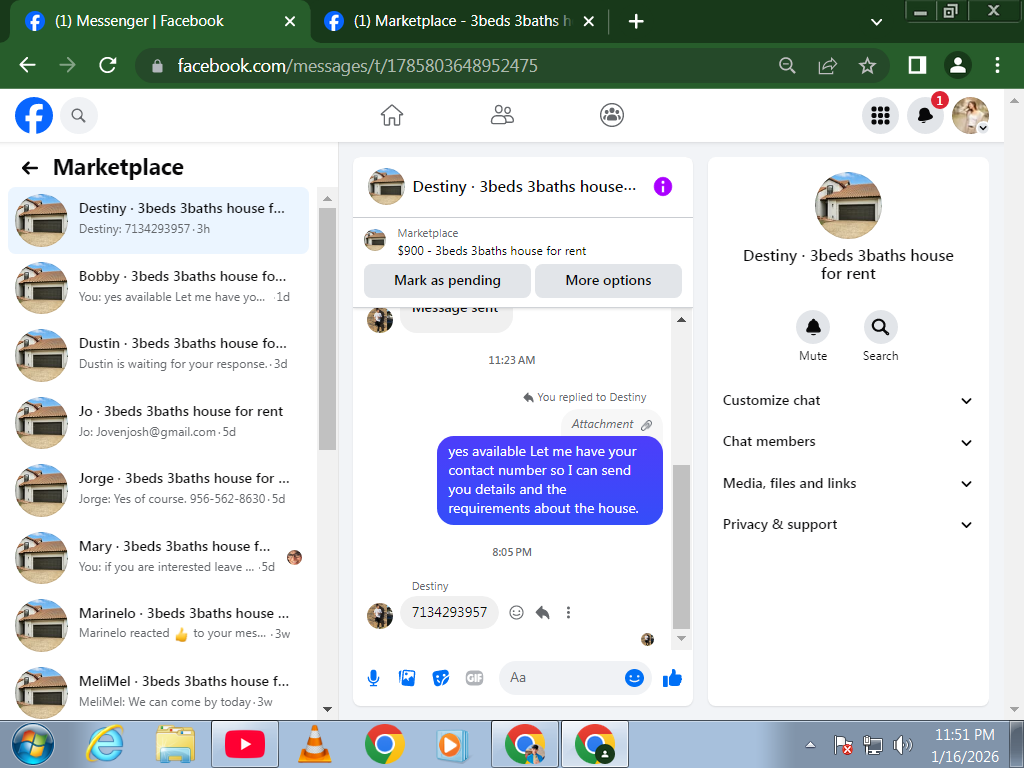The width and height of the screenshot is (1024, 768).
Task: Click the browser address bar URL
Action: (357, 66)
